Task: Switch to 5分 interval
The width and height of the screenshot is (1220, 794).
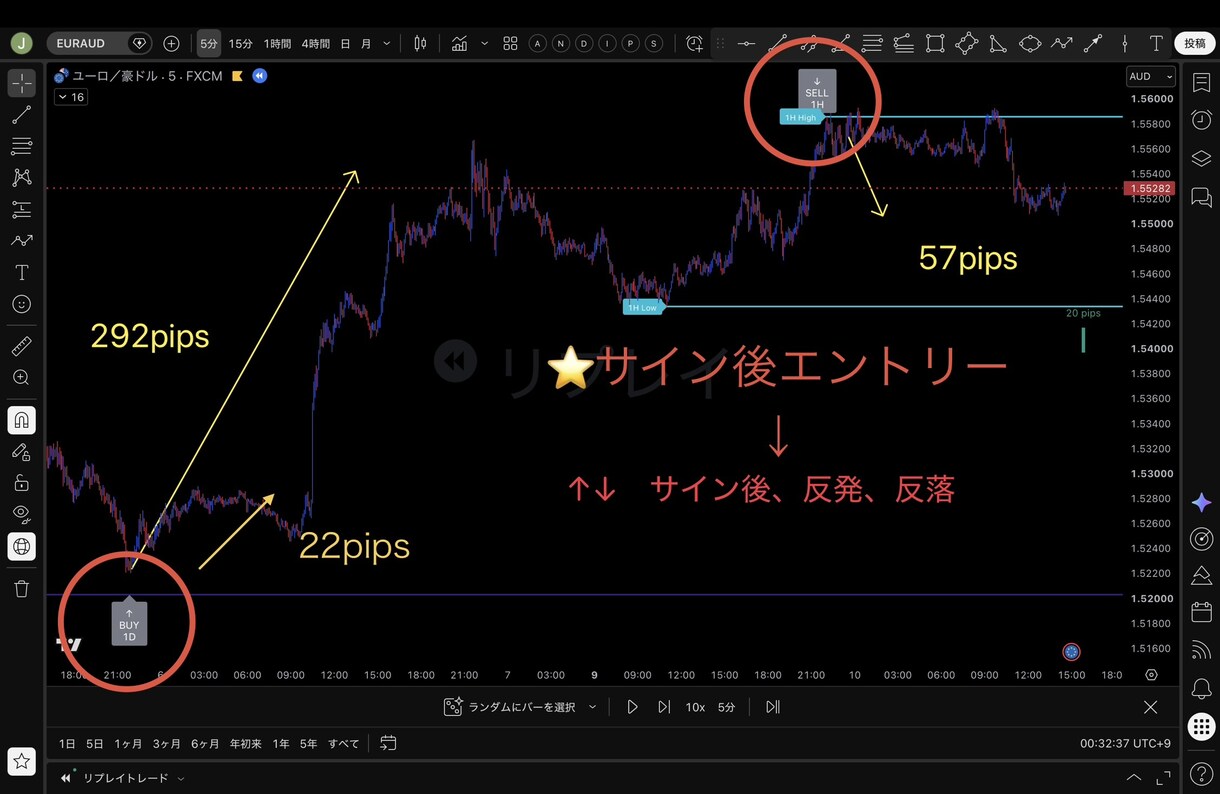Action: point(208,43)
